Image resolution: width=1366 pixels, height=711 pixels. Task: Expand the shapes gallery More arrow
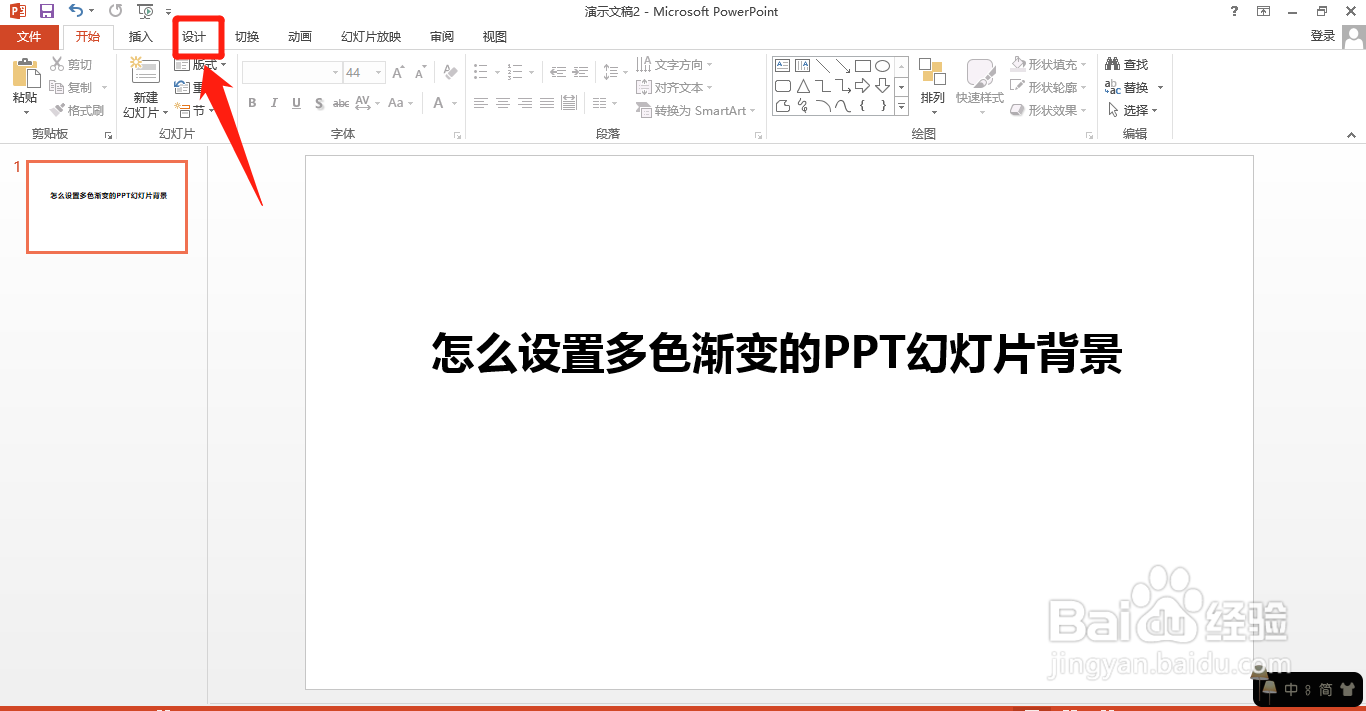tap(901, 106)
